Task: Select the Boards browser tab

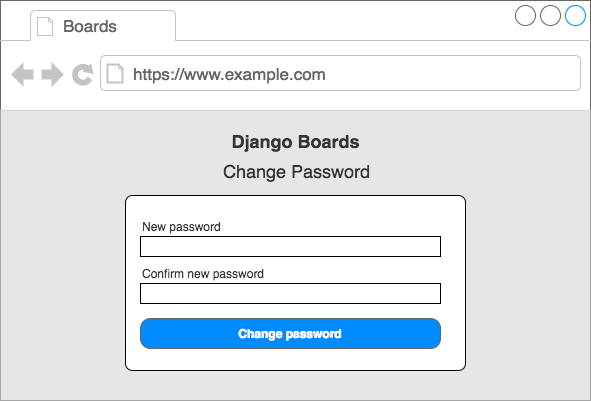Action: [x=103, y=26]
